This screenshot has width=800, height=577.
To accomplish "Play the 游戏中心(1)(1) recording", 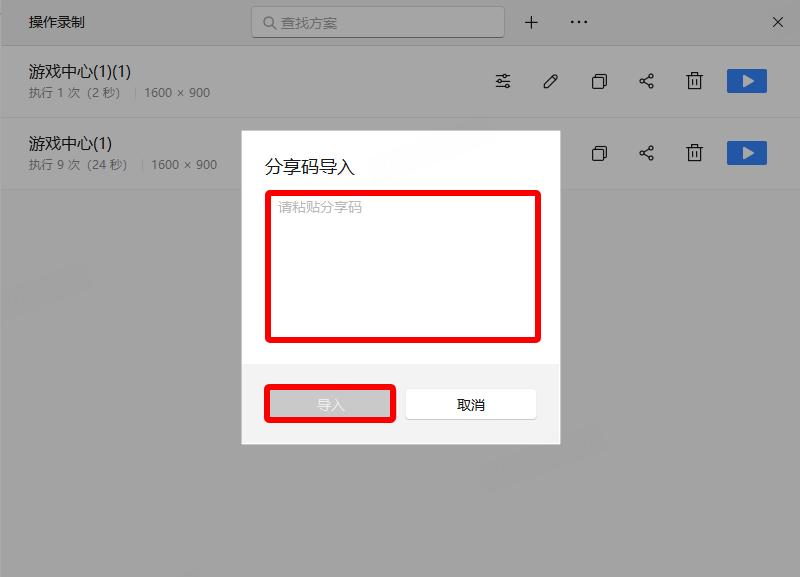I will pyautogui.click(x=746, y=81).
